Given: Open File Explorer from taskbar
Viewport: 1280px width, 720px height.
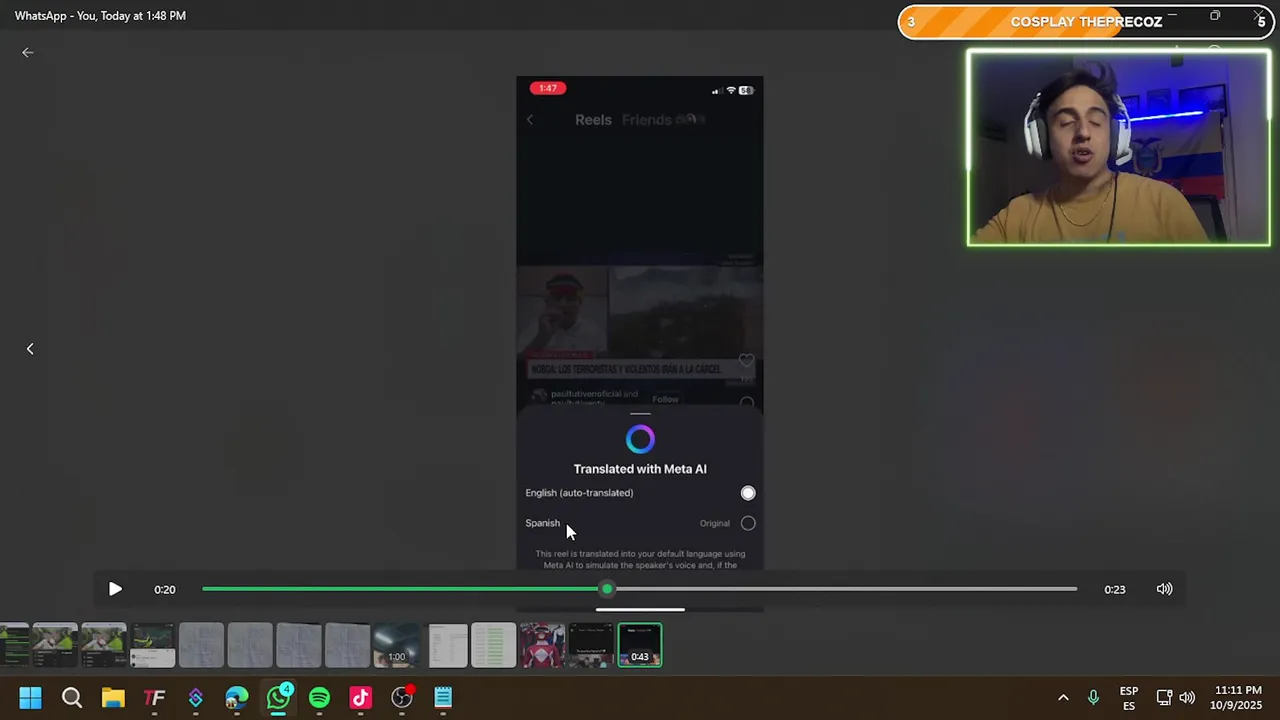Looking at the screenshot, I should tap(113, 698).
